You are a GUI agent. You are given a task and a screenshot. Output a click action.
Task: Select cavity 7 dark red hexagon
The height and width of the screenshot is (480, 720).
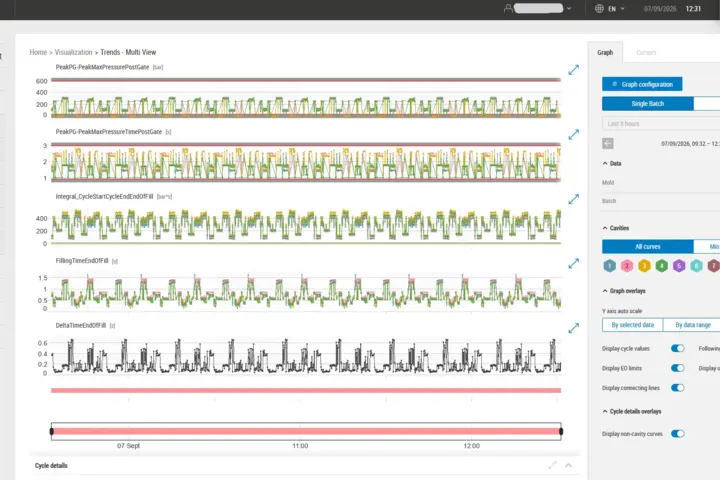tap(714, 265)
